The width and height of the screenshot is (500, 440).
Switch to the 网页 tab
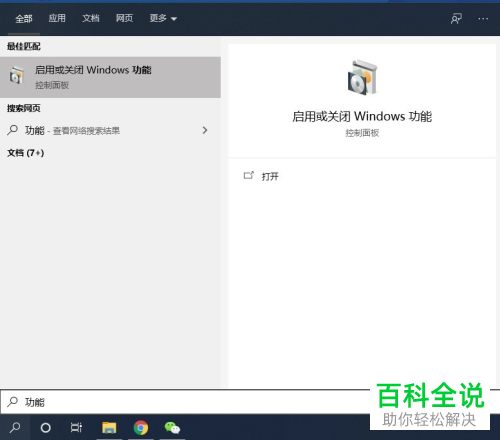click(x=124, y=18)
